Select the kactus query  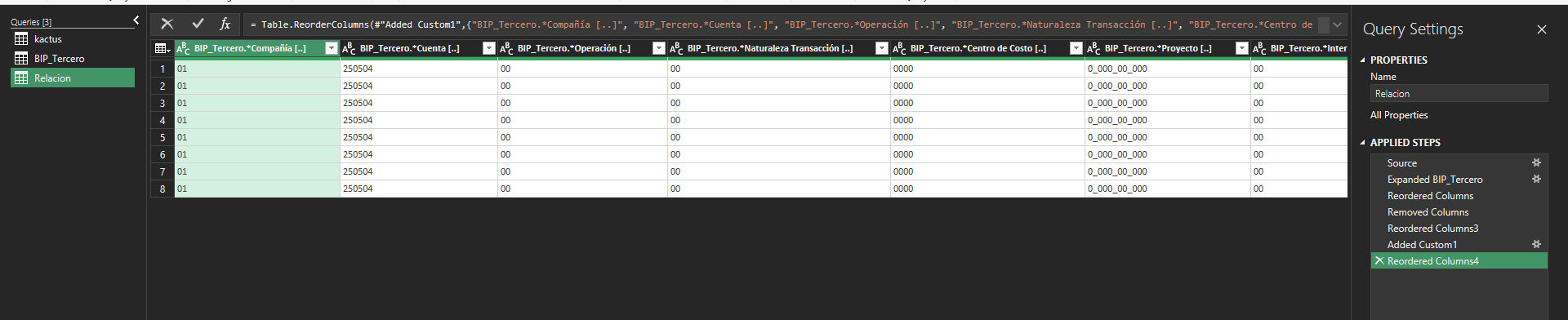pos(73,39)
